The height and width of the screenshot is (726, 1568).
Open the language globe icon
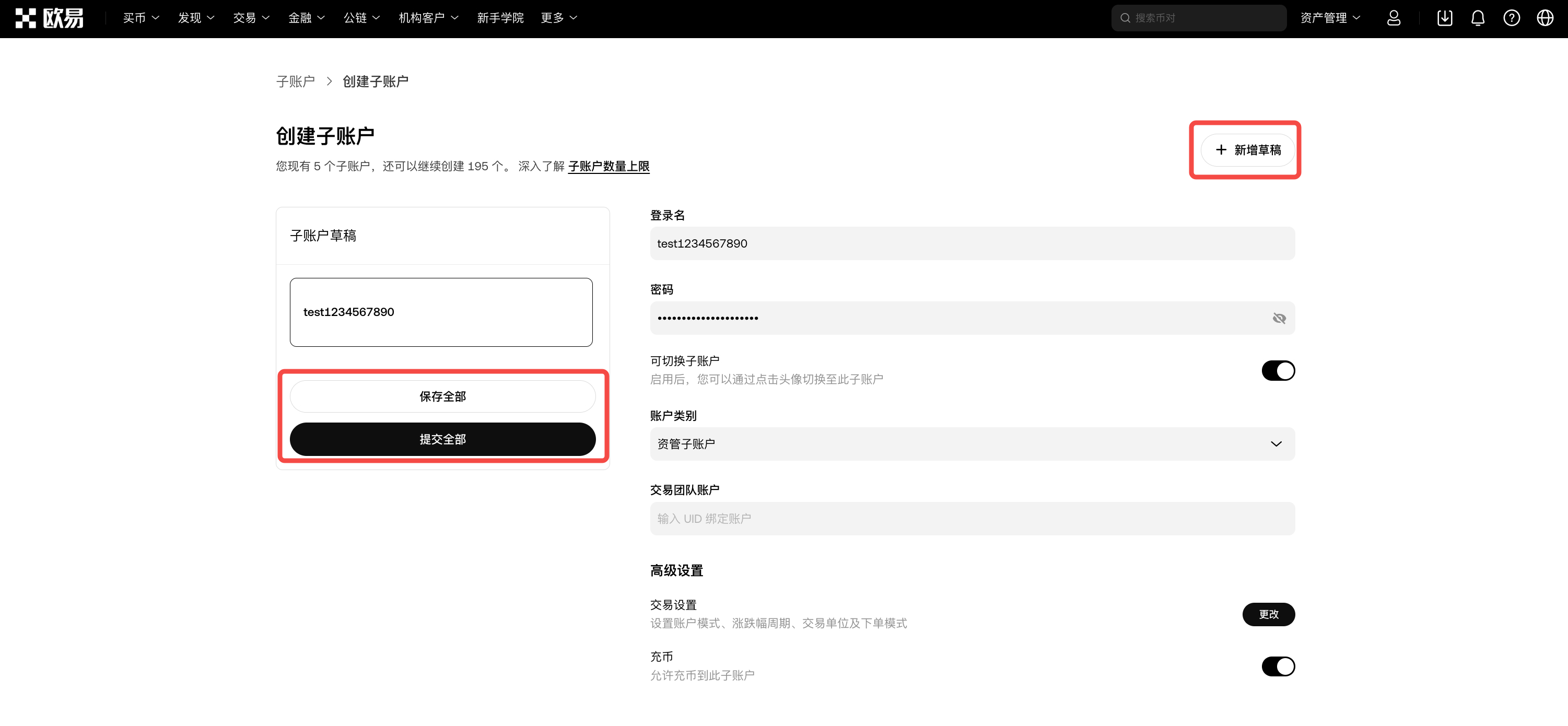[1546, 18]
